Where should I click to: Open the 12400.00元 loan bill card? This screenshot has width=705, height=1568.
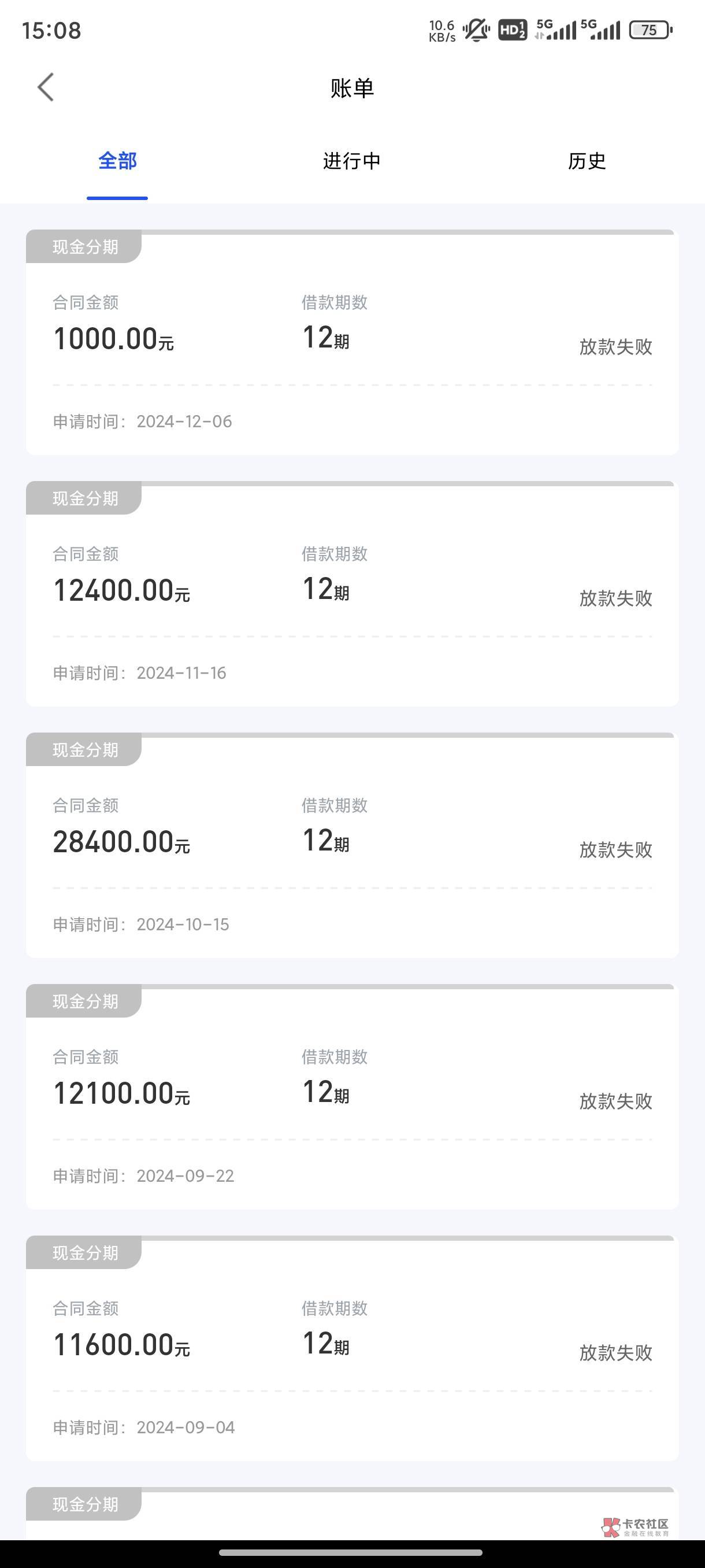point(351,594)
